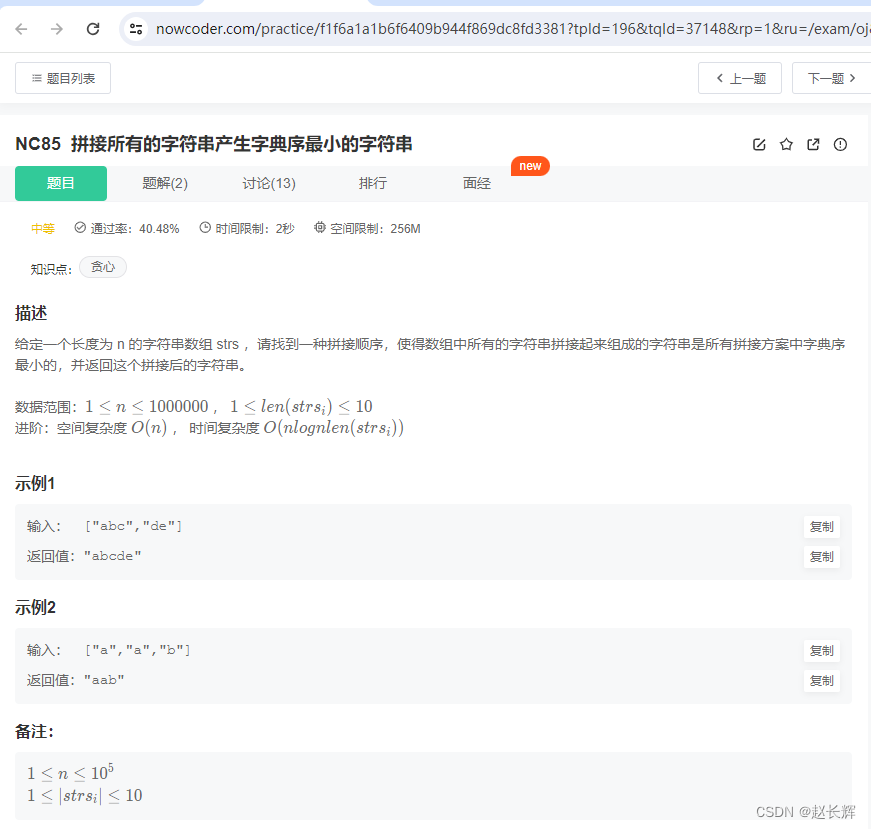Copy example 2 return value "aab"

pos(822,681)
